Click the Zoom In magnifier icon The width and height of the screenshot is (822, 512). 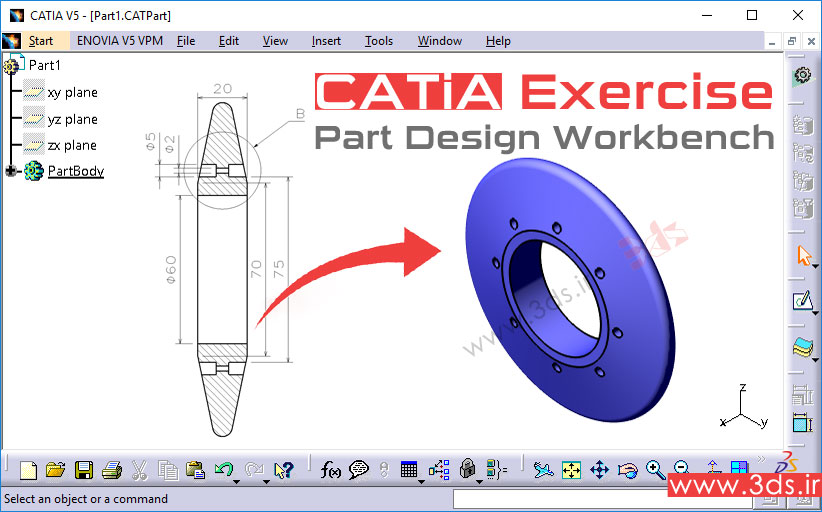click(x=655, y=469)
